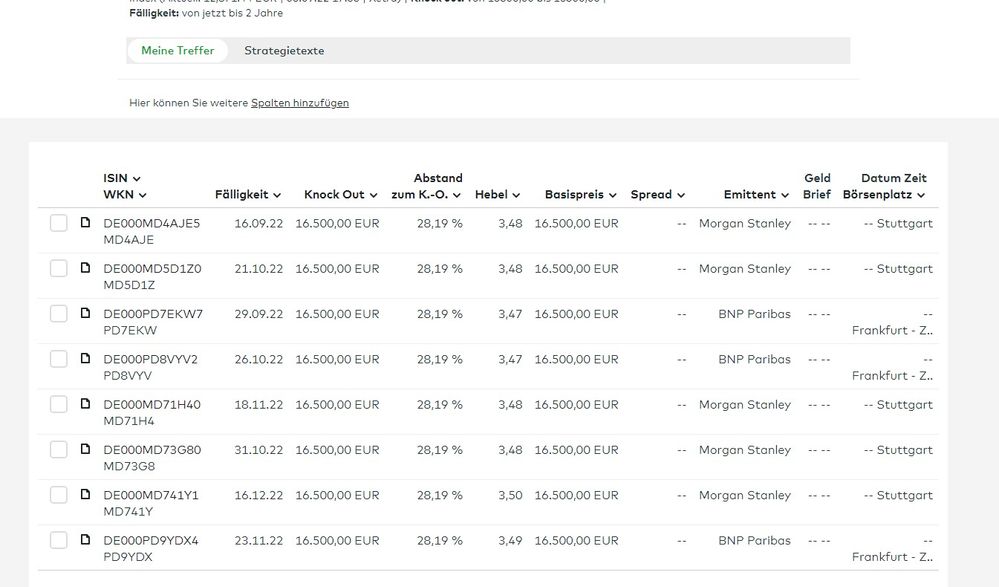Sort results by Emittent column
999x587 pixels.
[x=757, y=195]
